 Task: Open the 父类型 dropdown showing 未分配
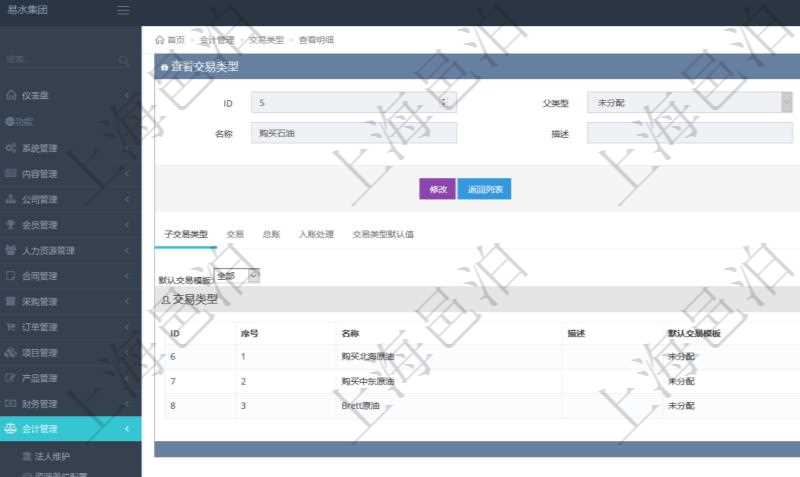click(x=690, y=103)
